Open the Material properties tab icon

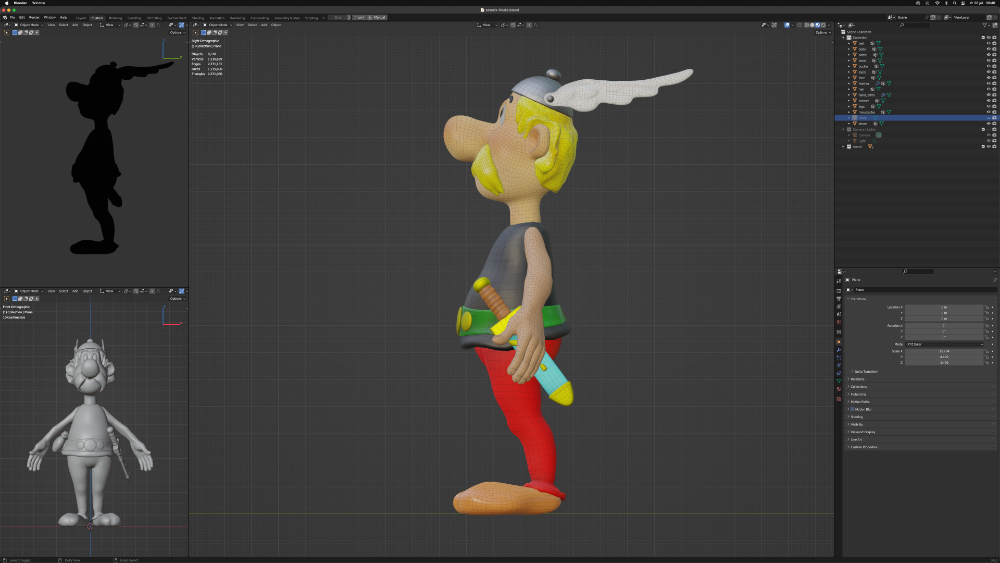(839, 389)
